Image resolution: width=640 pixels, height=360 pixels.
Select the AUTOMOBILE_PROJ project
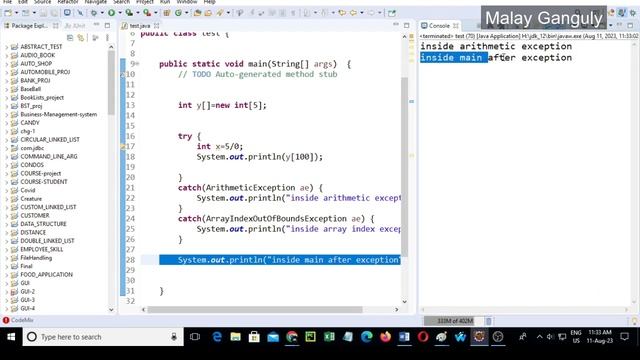pyautogui.click(x=45, y=72)
